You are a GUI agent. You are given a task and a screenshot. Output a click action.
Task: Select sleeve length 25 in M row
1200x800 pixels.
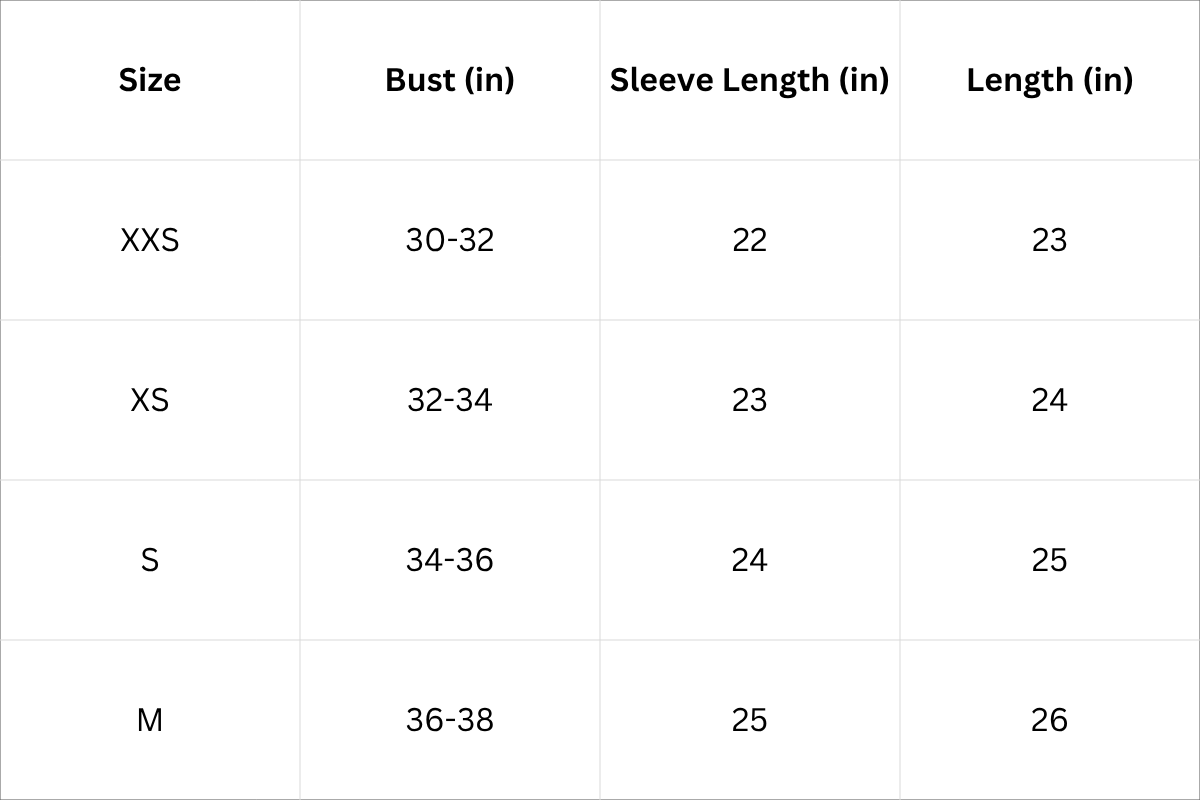tap(749, 720)
